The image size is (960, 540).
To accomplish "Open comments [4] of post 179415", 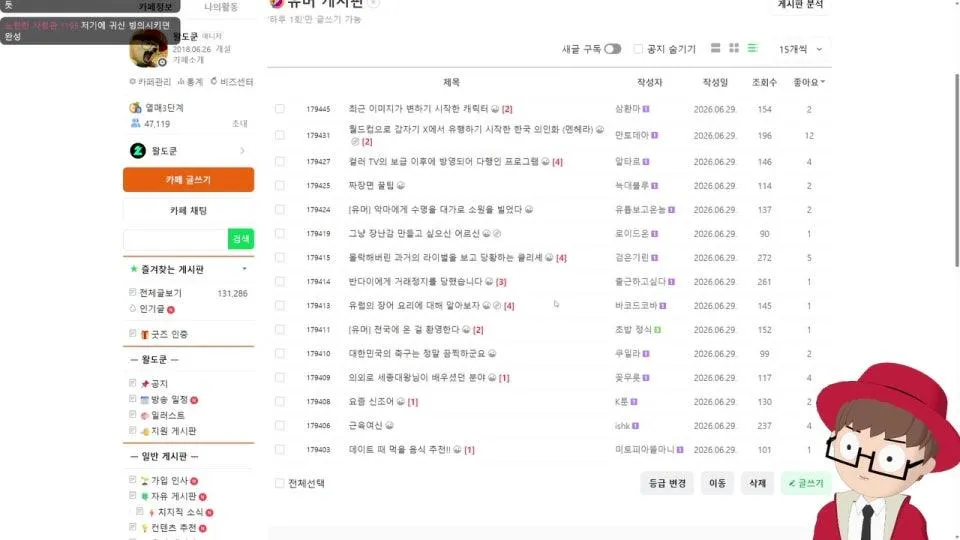I will [x=561, y=258].
